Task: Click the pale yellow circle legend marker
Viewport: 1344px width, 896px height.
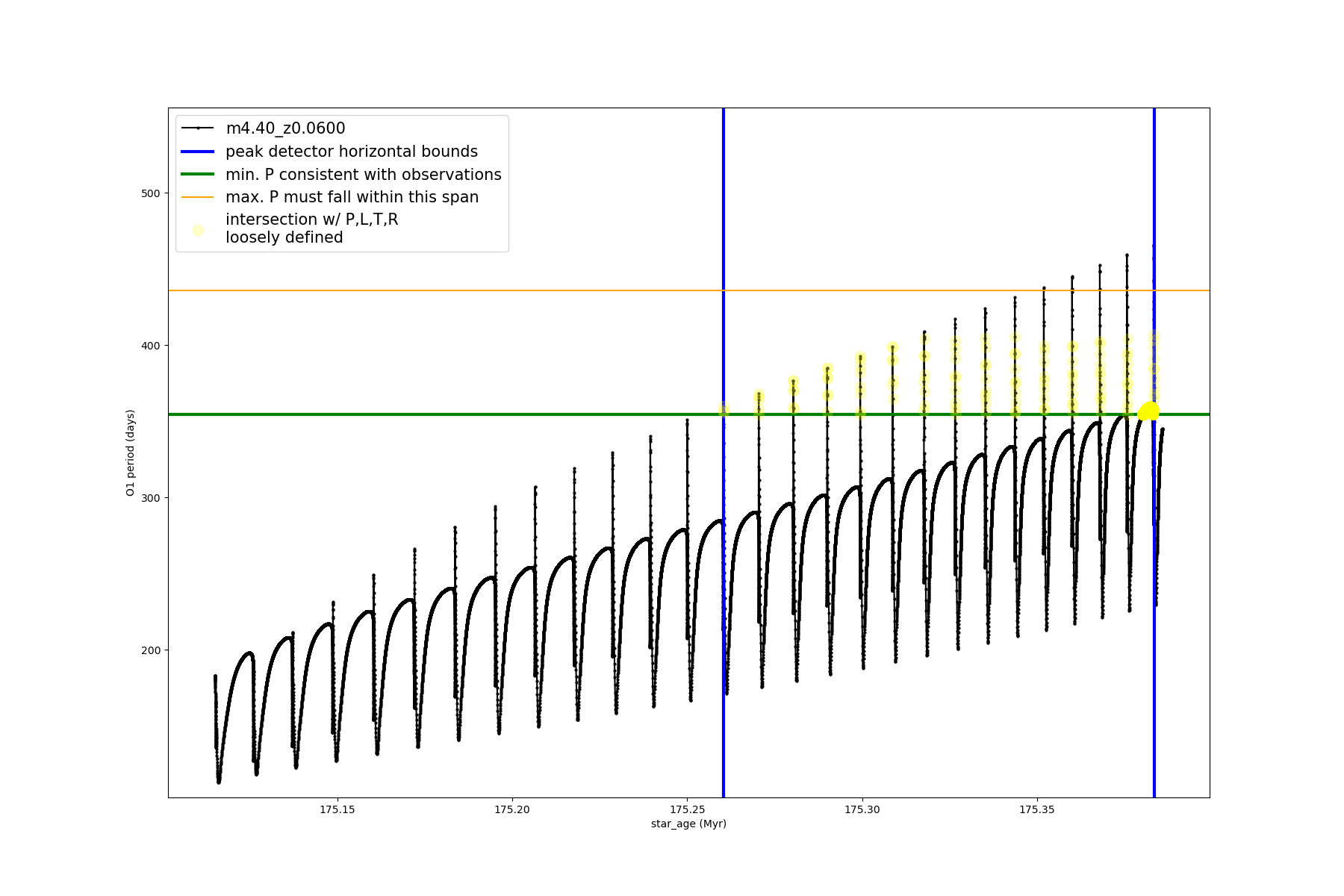Action: tap(198, 230)
